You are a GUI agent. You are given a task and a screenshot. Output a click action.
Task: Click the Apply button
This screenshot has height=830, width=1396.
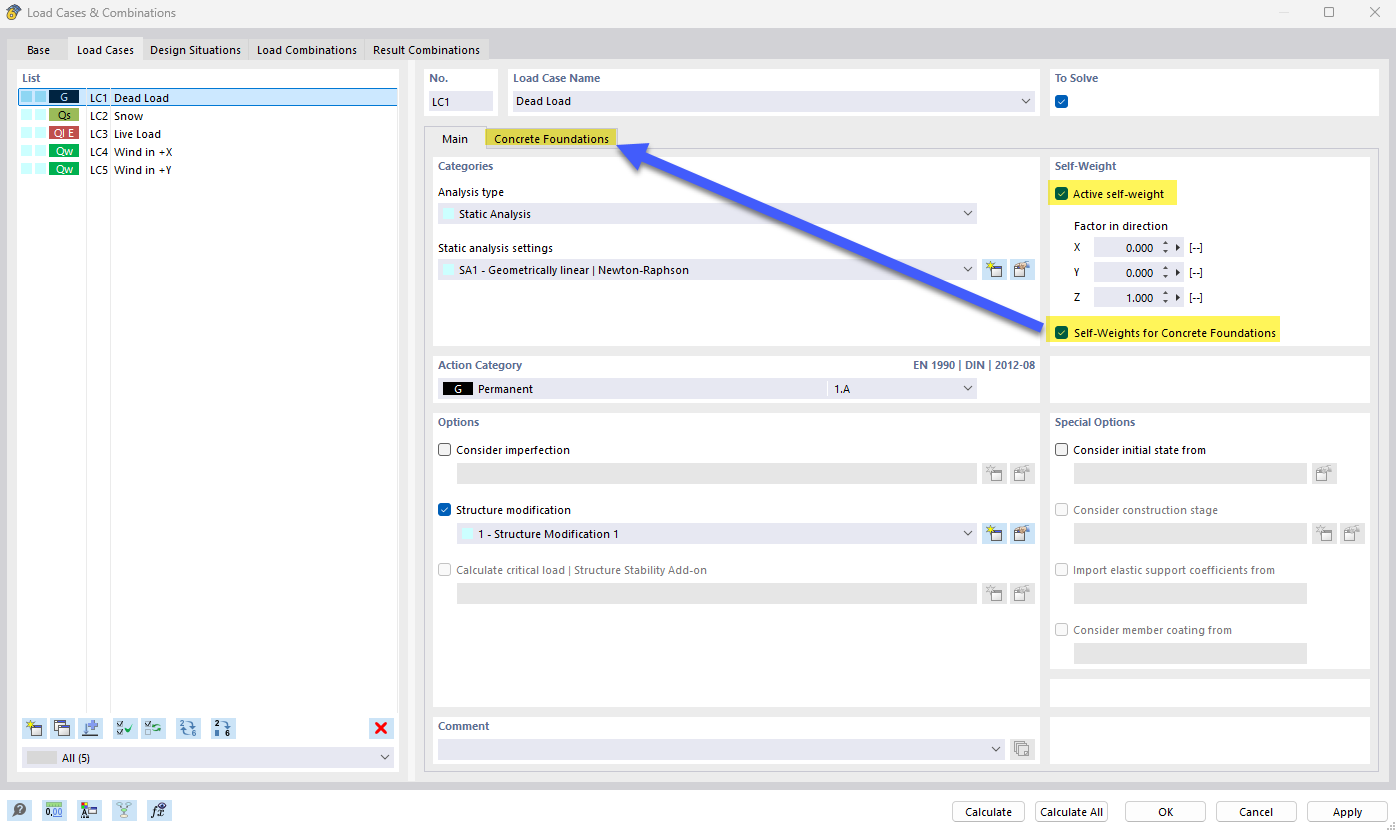(1347, 812)
